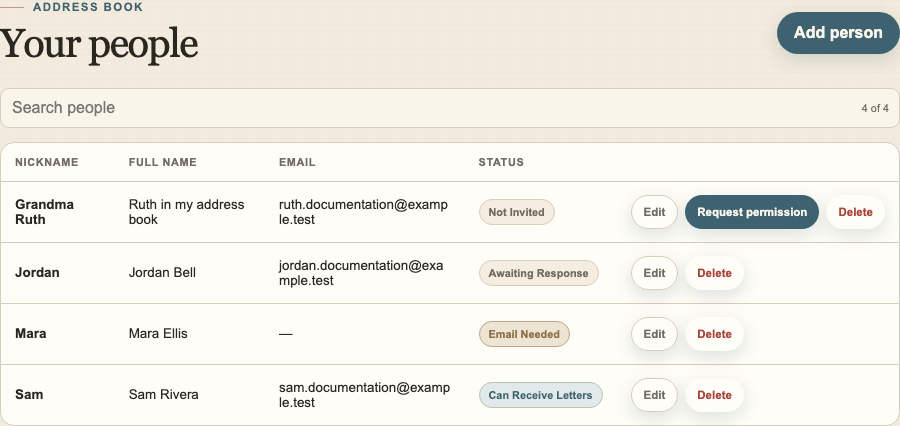
Task: Remove Sam using Delete
Action: click(714, 394)
